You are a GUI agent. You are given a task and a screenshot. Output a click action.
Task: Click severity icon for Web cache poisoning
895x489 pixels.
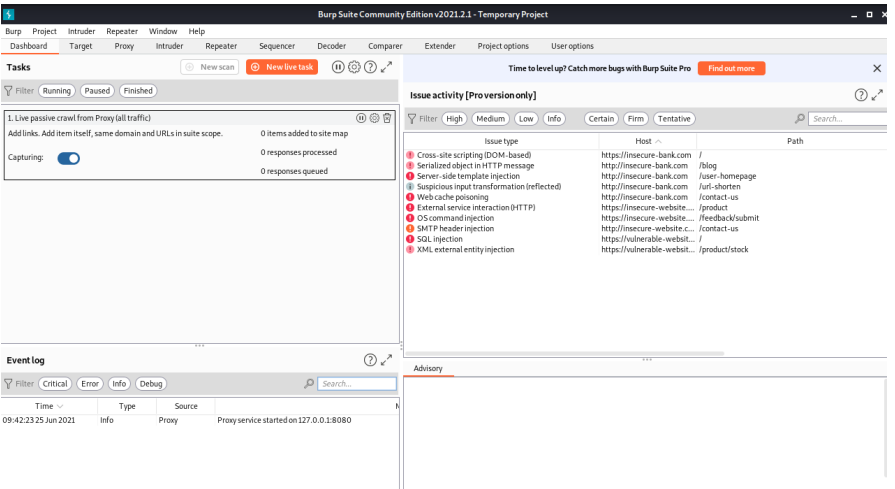[x=410, y=197]
